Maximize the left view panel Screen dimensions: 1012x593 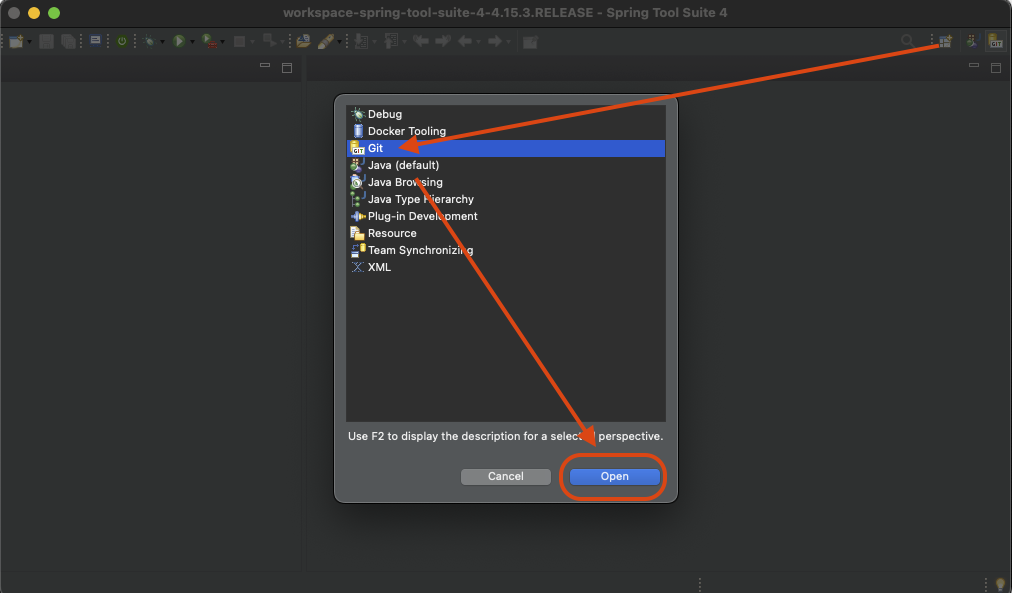[287, 68]
